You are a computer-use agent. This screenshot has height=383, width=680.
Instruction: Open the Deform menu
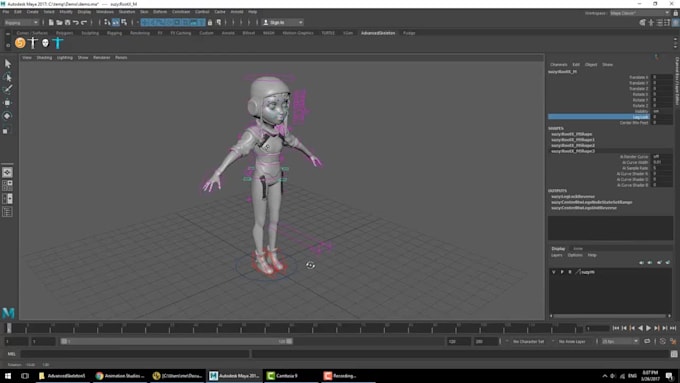coord(160,12)
